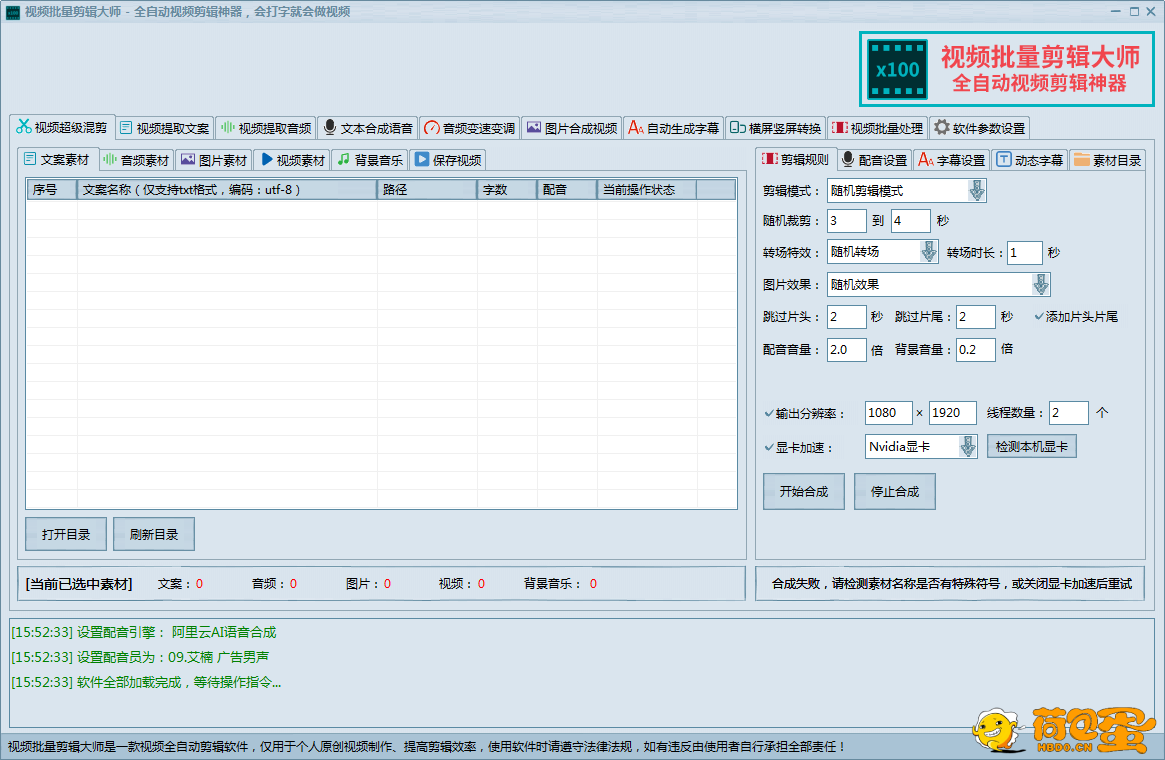Click the gear icon on 软件参数设置 tab
The width and height of the screenshot is (1165, 760).
[941, 127]
